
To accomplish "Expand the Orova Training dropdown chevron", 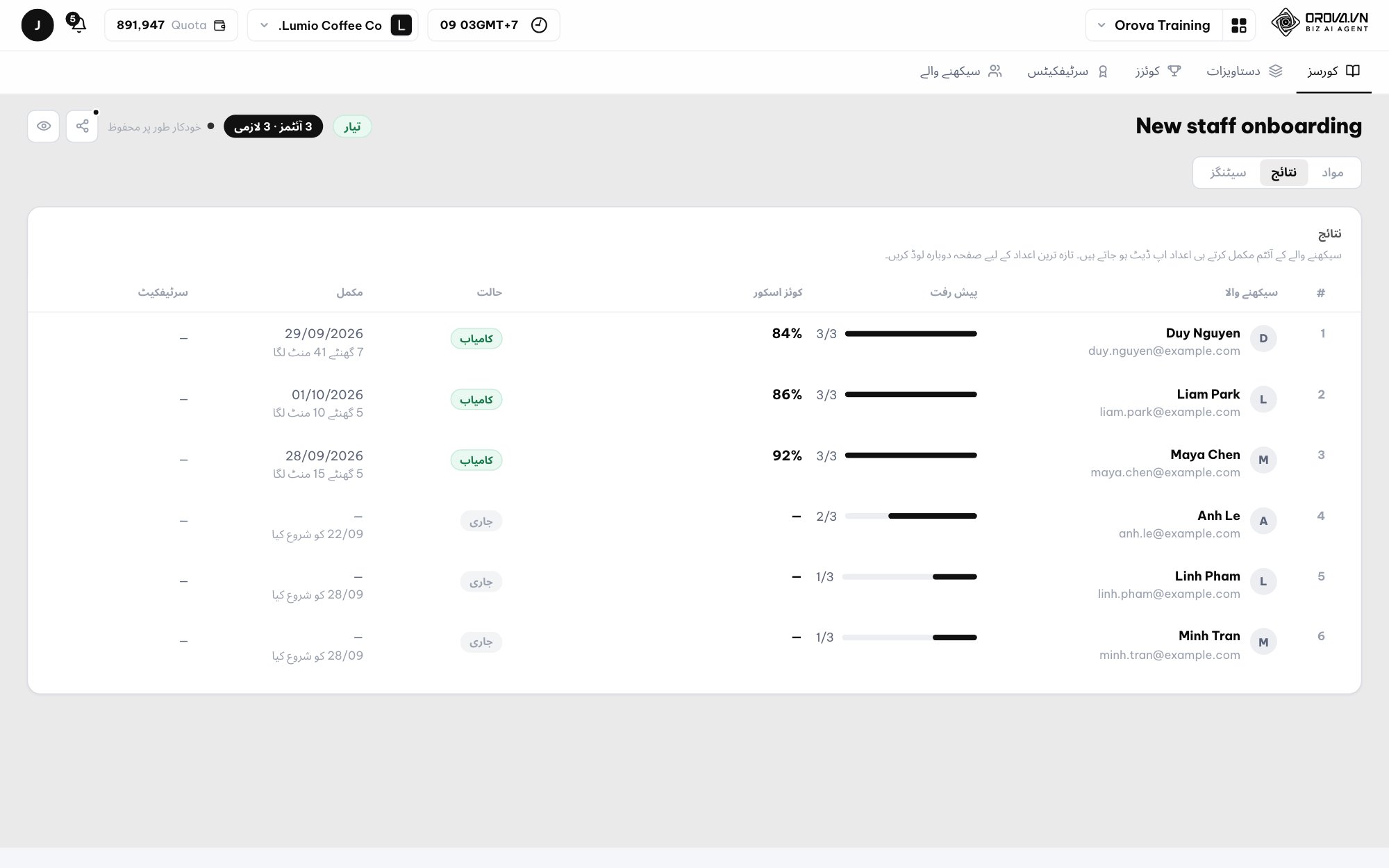I will point(1101,26).
